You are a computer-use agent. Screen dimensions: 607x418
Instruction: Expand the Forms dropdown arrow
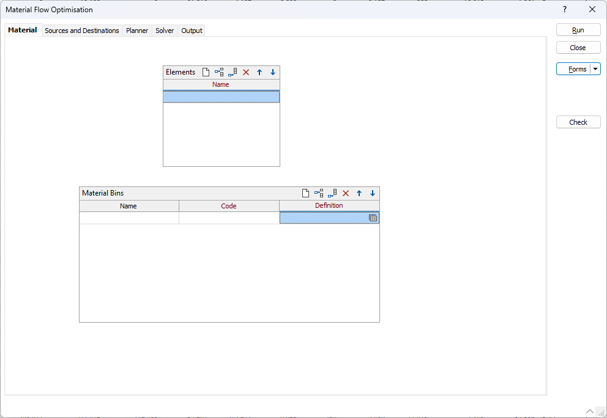[x=596, y=69]
